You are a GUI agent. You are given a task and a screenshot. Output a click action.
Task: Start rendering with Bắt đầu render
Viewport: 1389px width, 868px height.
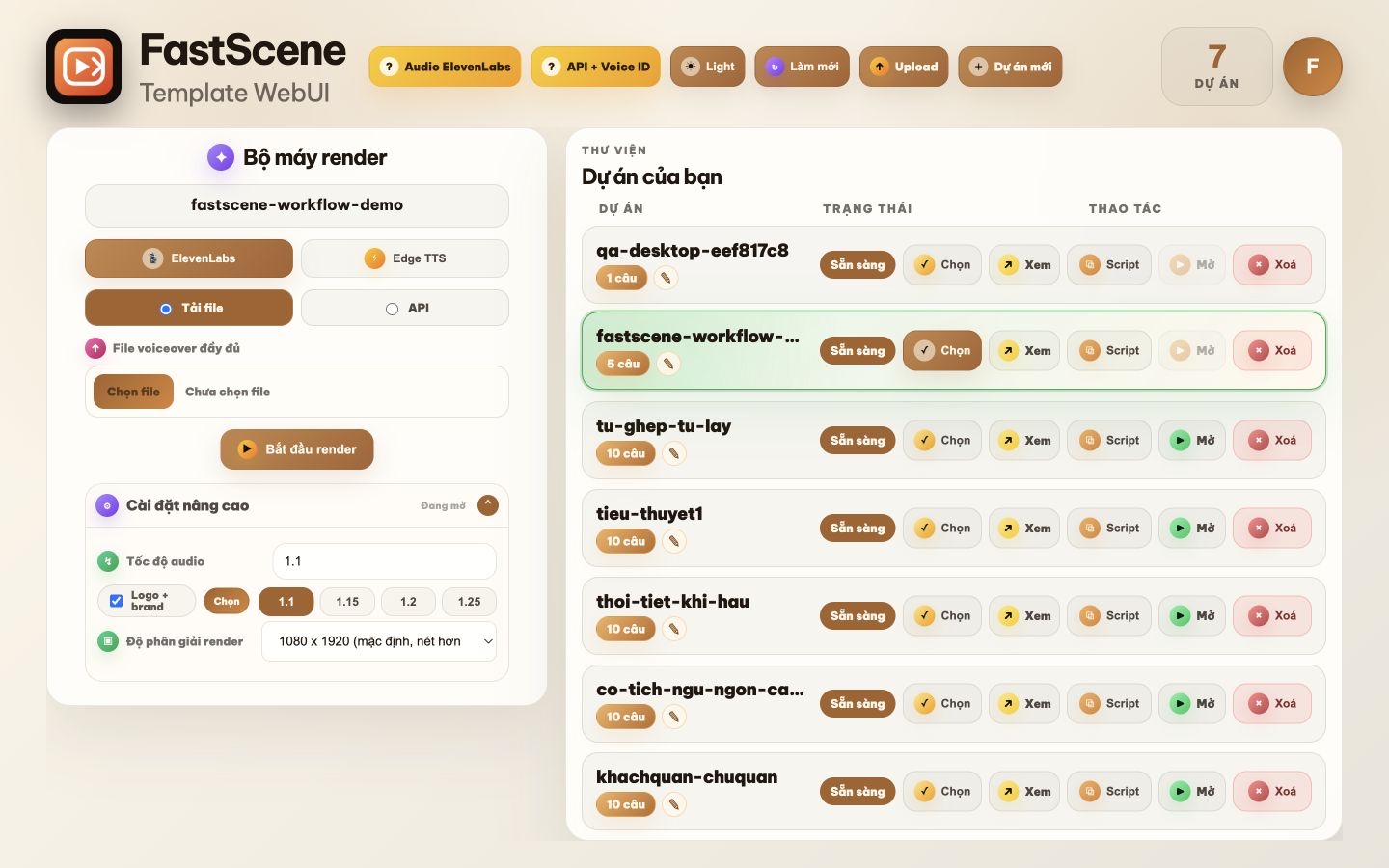click(297, 449)
